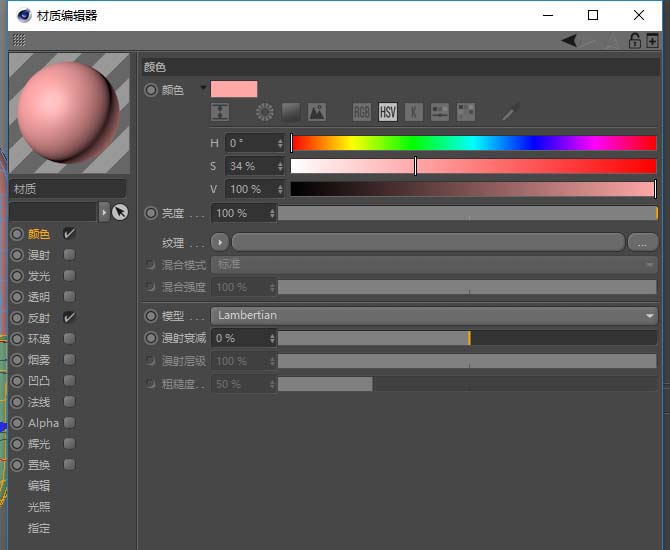
Task: Enable the 发光 channel checkbox
Action: [x=69, y=275]
